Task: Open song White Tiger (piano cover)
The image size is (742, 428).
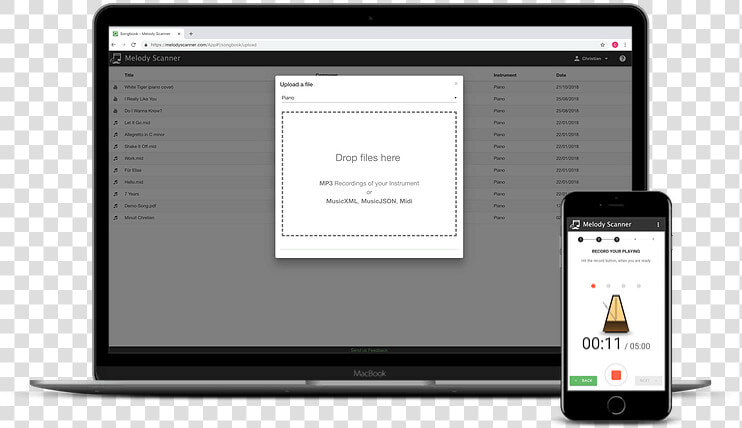Action: tap(149, 87)
